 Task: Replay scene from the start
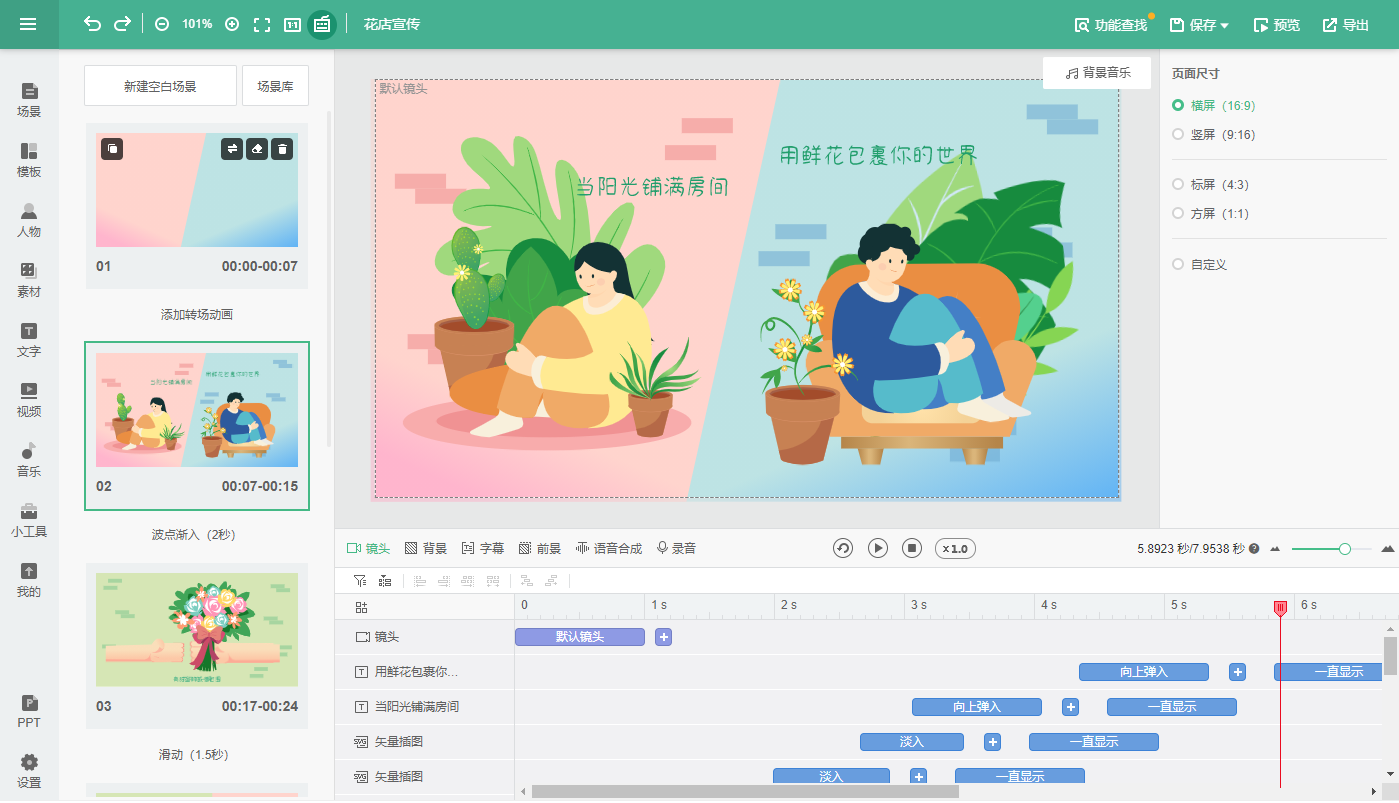click(x=843, y=548)
